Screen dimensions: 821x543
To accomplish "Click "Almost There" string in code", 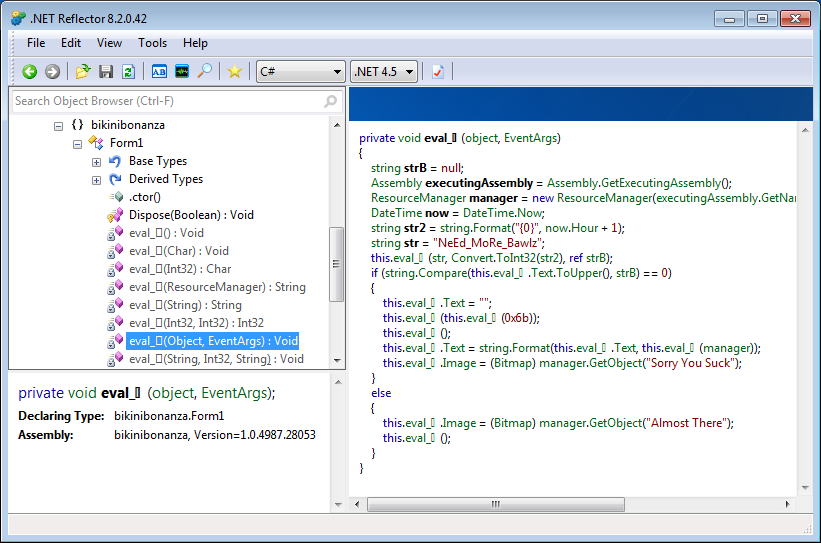I will click(x=686, y=423).
